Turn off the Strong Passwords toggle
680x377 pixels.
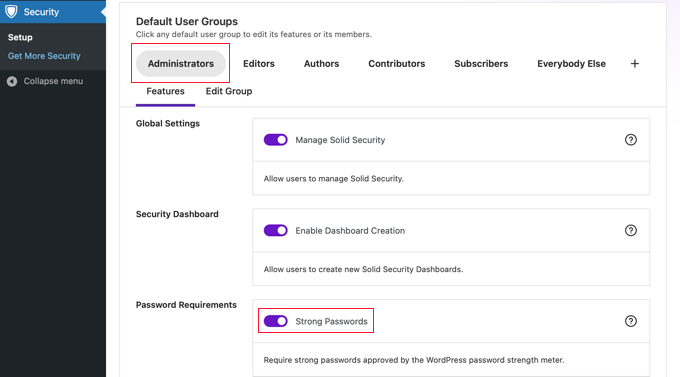click(x=275, y=321)
